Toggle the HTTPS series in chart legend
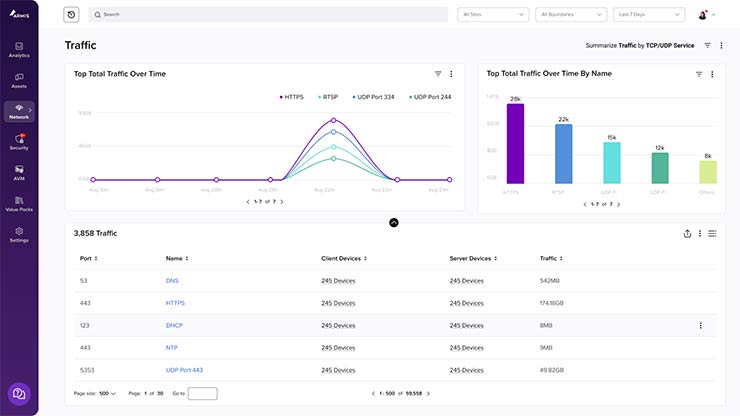 (x=293, y=97)
